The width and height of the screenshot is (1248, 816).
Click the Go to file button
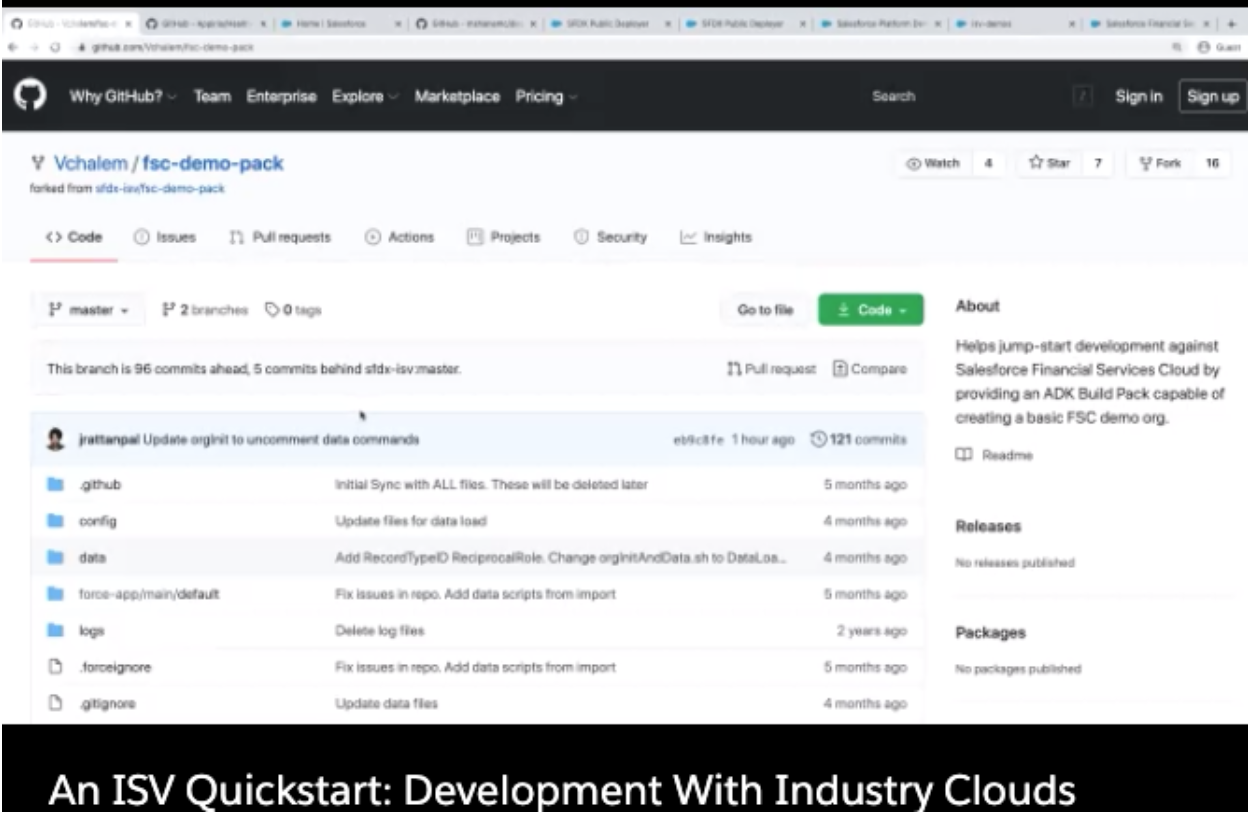765,310
